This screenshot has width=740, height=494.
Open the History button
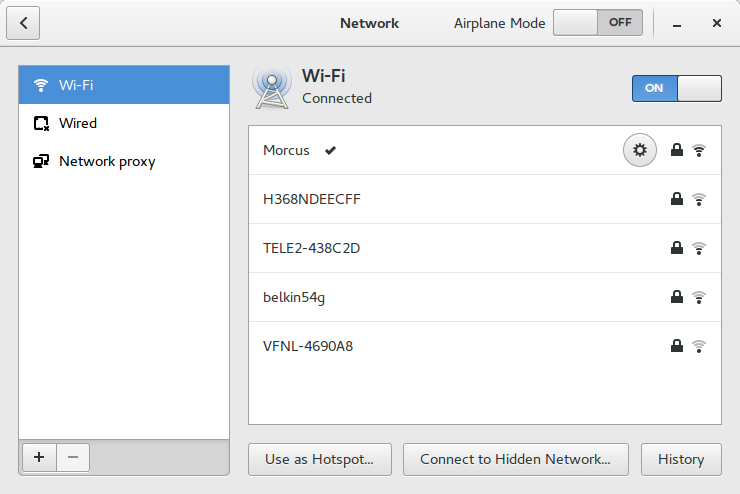pyautogui.click(x=681, y=459)
